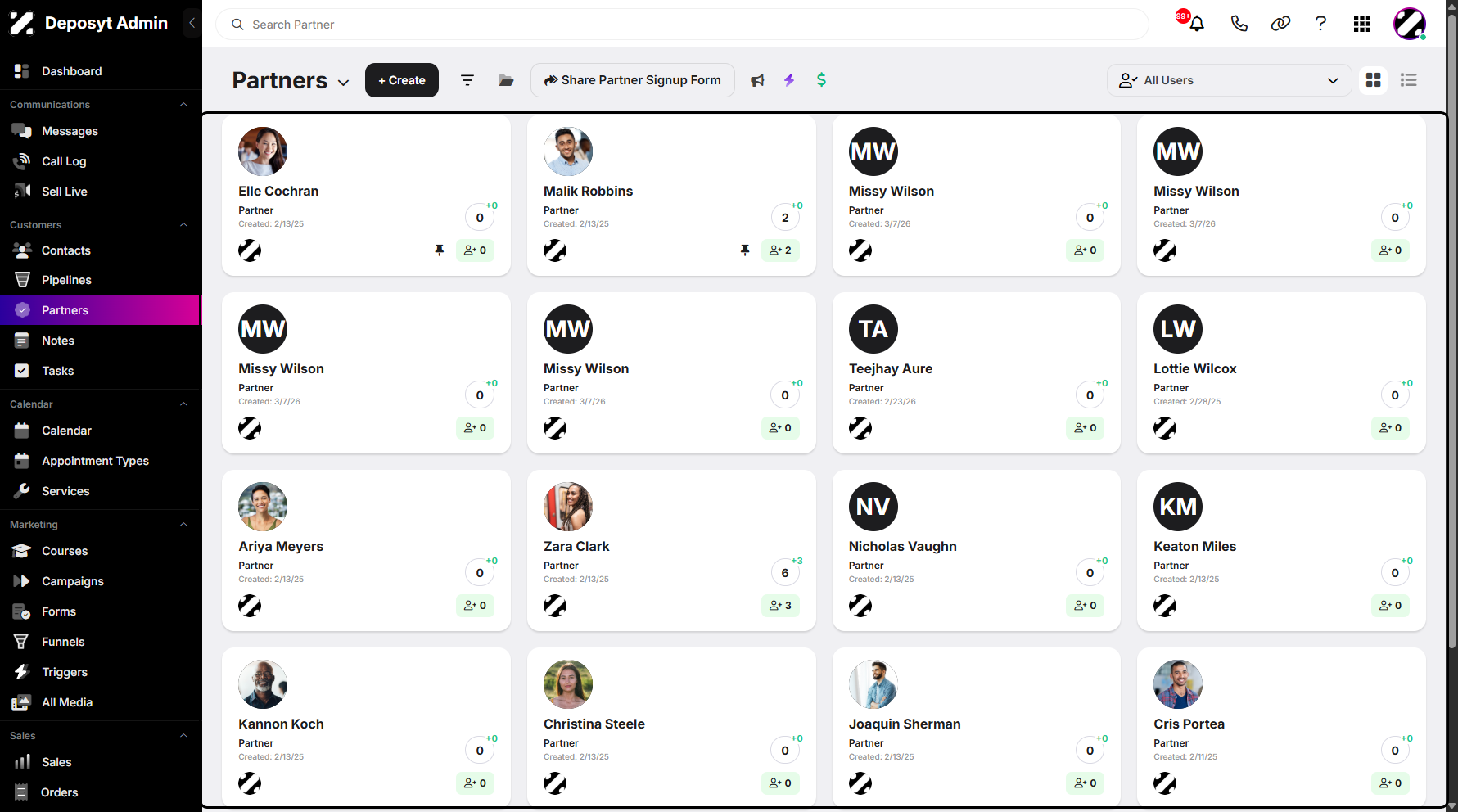1458x812 pixels.
Task: Click the green dollar sign icon
Action: tap(821, 80)
